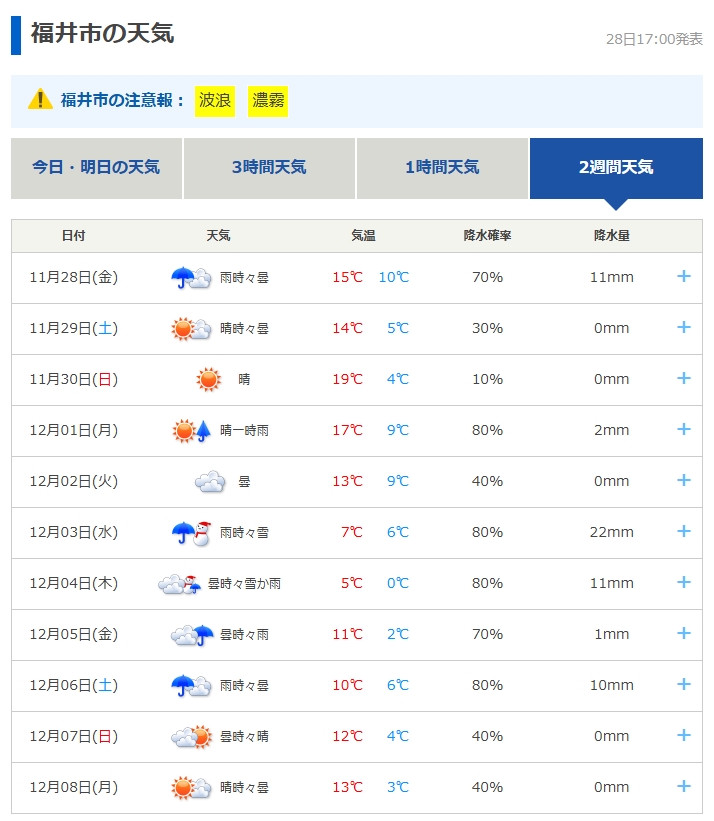
Task: Select the 2週間天気 tab
Action: pos(616,168)
